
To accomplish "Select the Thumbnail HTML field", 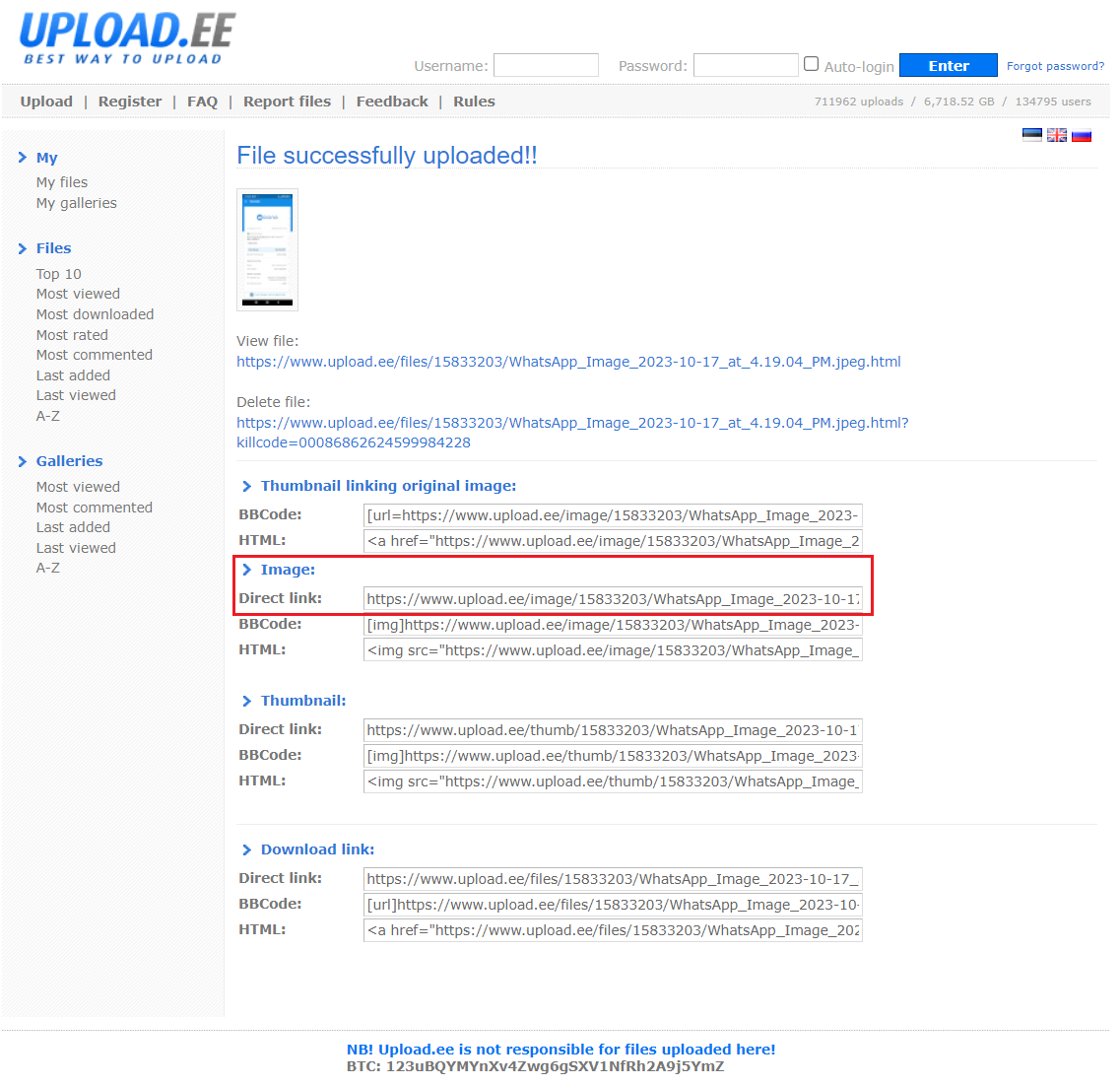I will coord(613,781).
